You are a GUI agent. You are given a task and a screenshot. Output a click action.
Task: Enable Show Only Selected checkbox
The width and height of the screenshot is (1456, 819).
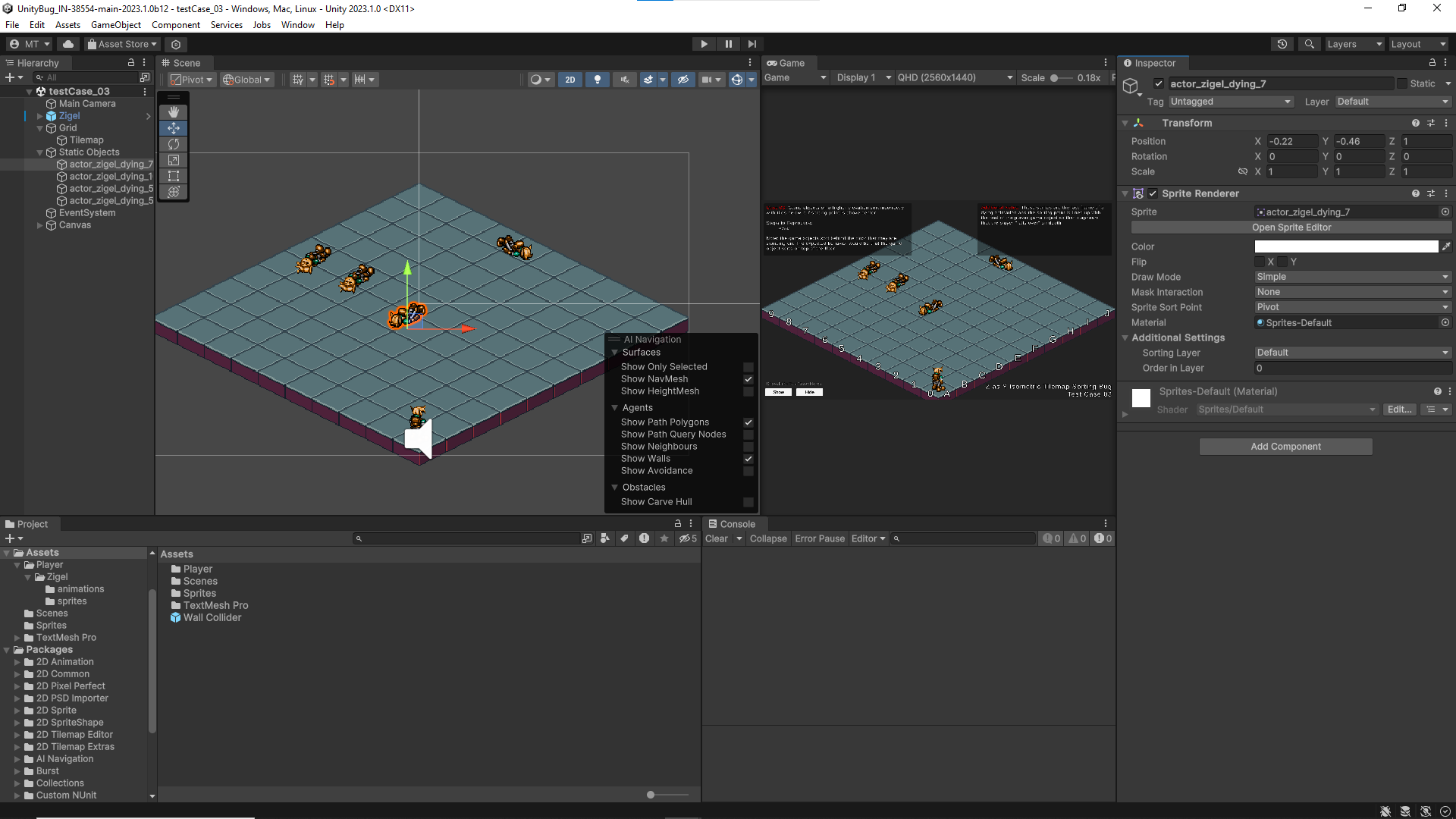(x=748, y=367)
